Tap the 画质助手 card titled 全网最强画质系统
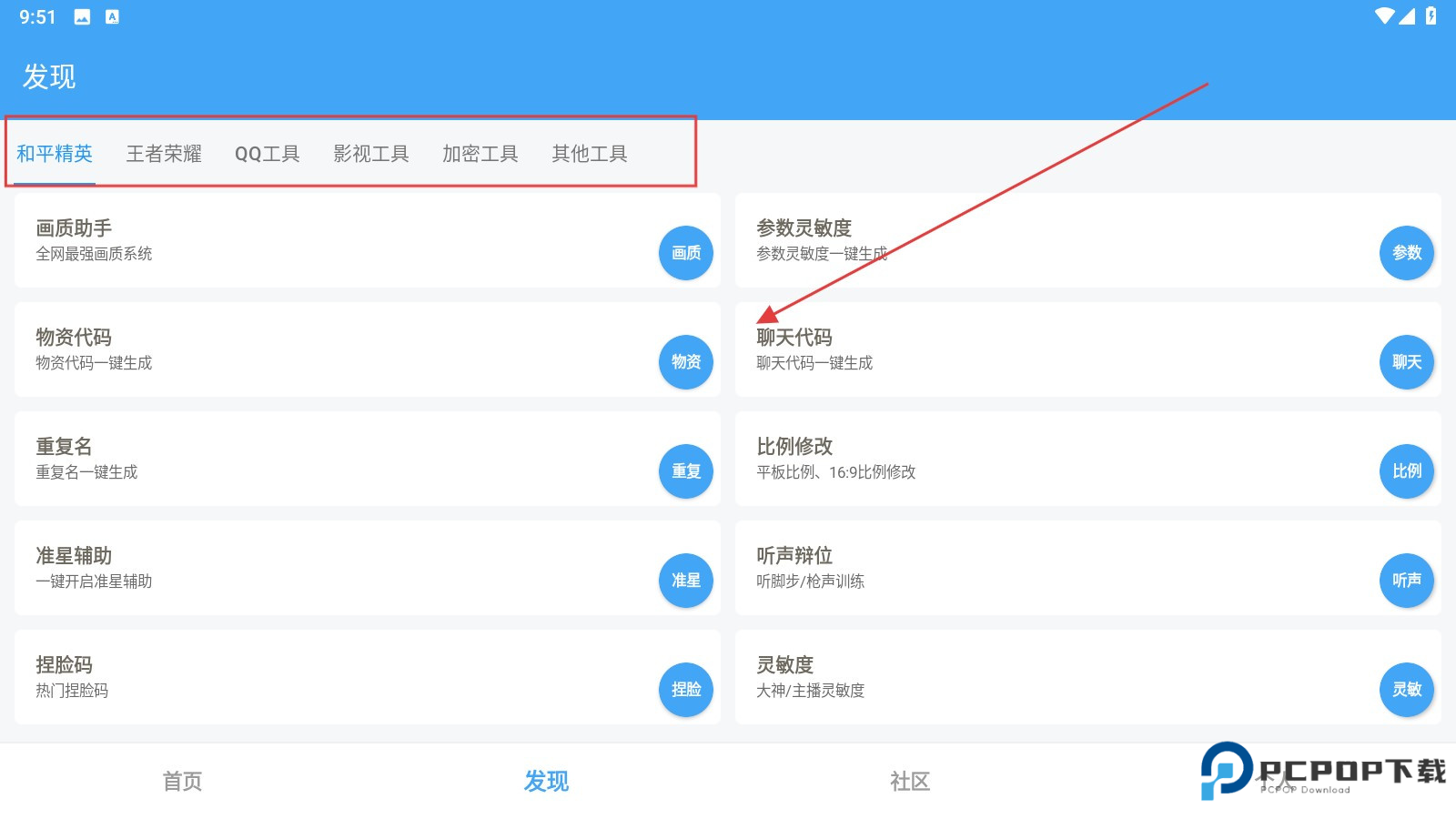The height and width of the screenshot is (819, 1456). tap(318, 239)
